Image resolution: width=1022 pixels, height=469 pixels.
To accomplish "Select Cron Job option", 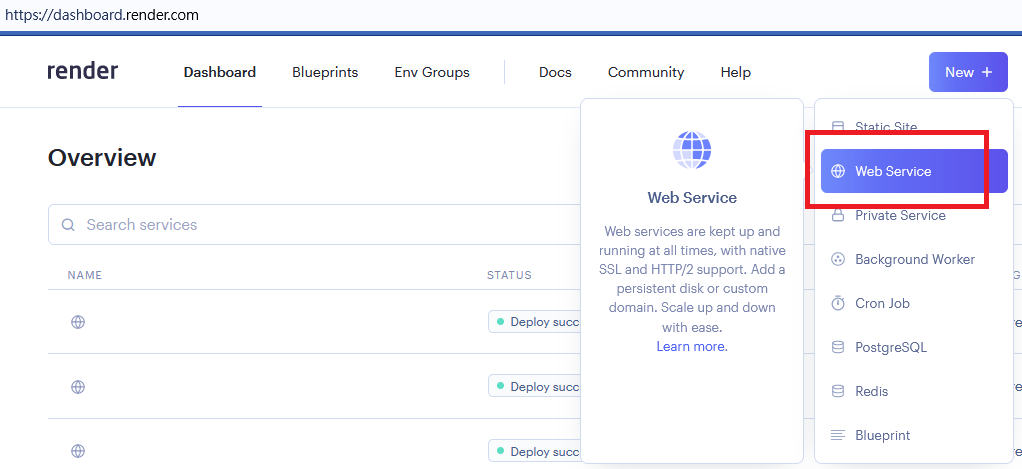I will 914,304.
